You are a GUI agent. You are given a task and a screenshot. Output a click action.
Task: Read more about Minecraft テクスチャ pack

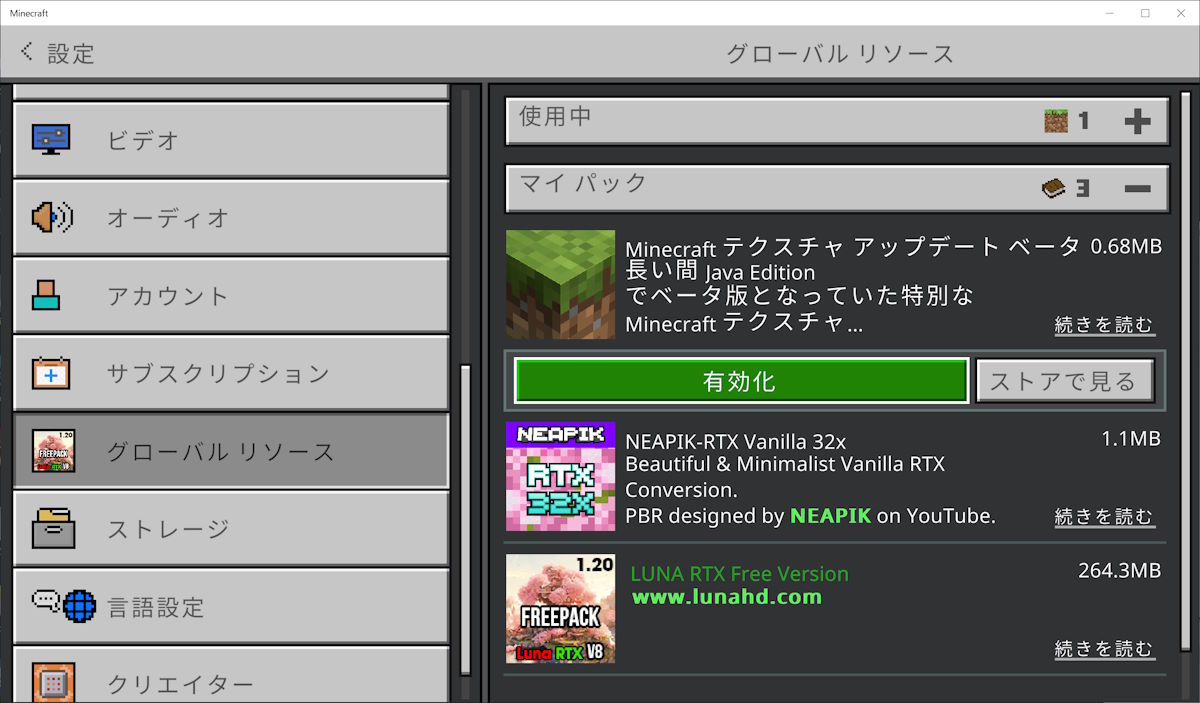pyautogui.click(x=1104, y=325)
